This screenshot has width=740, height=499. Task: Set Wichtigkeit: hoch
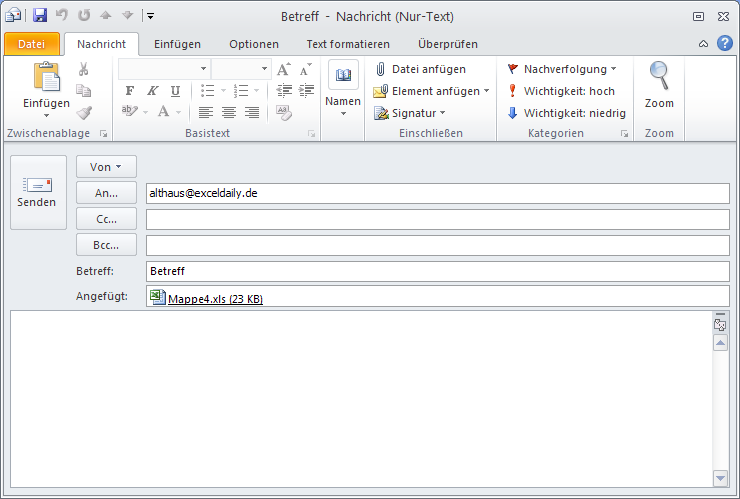point(561,91)
